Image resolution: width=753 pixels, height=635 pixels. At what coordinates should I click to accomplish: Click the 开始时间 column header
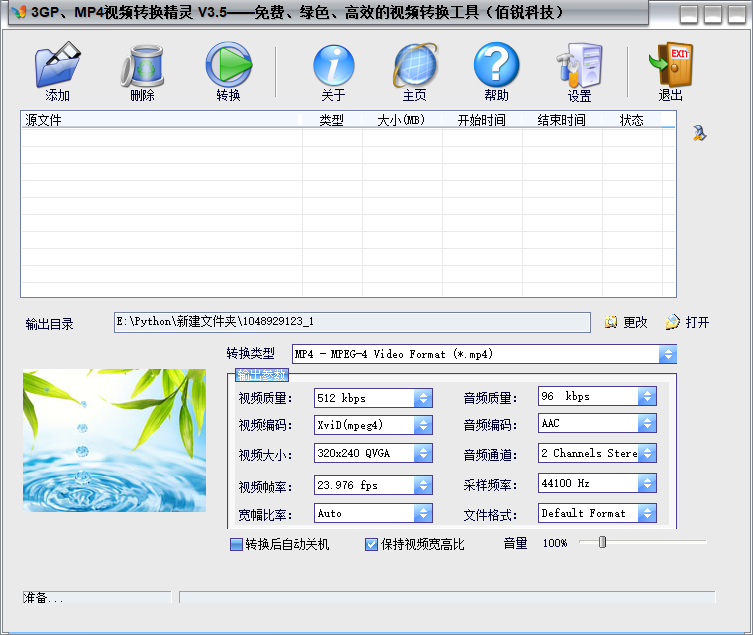tap(482, 120)
